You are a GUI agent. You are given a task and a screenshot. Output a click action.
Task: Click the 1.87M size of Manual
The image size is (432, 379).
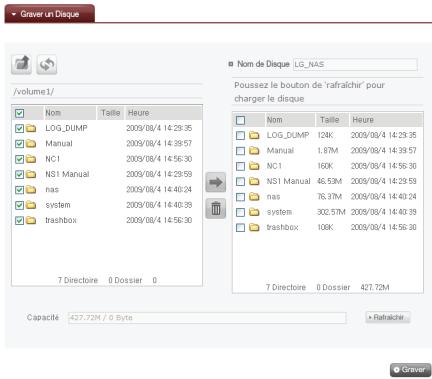coord(327,150)
